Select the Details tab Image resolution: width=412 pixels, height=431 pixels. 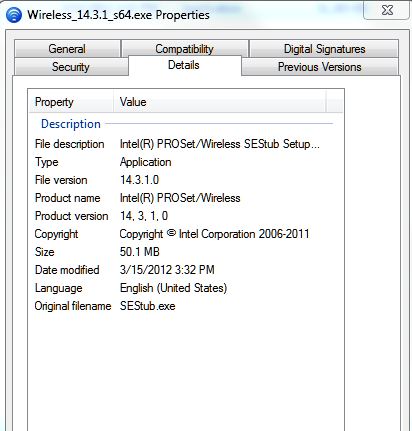click(184, 65)
